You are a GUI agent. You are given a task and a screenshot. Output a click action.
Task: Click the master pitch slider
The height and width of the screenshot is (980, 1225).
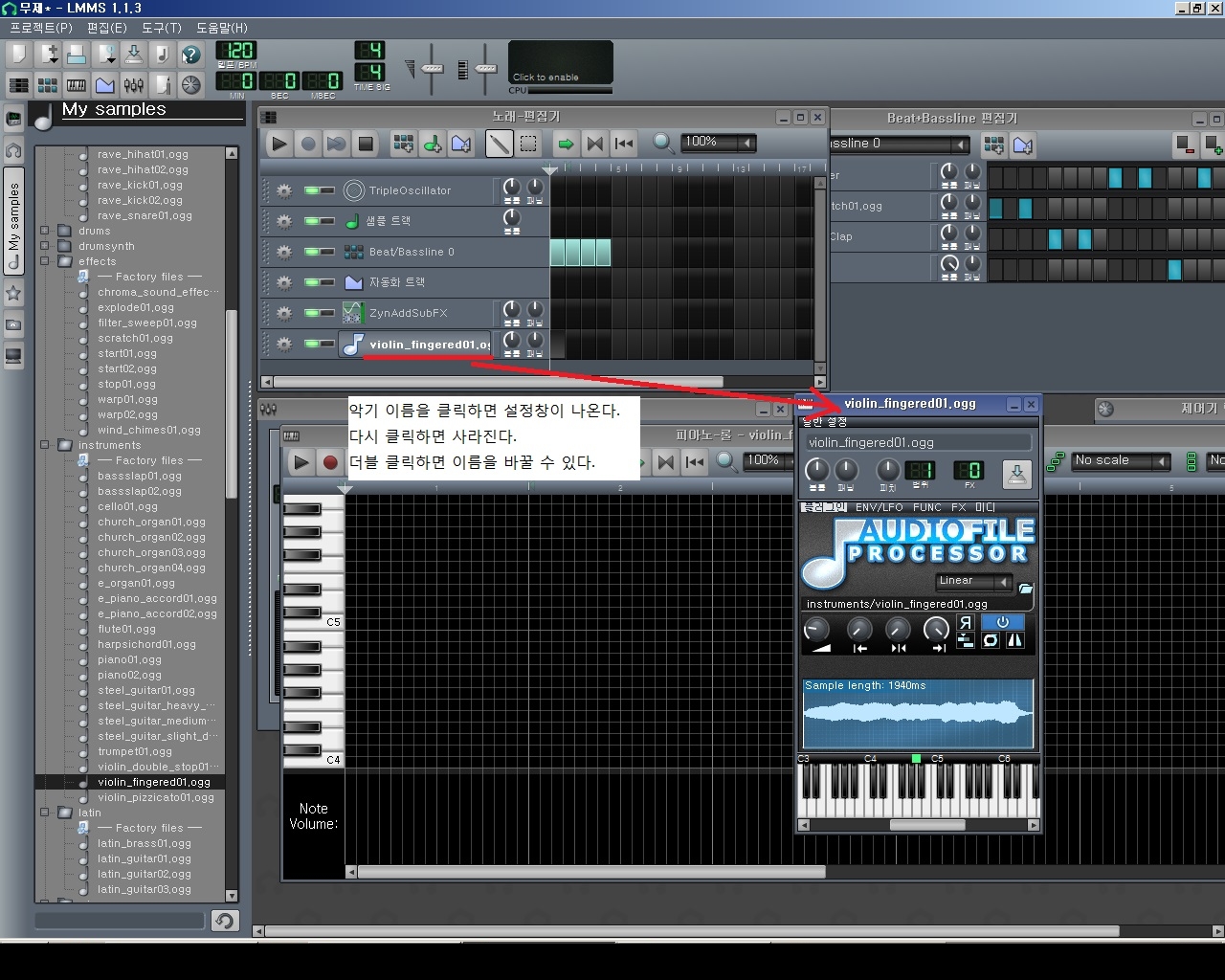click(485, 68)
